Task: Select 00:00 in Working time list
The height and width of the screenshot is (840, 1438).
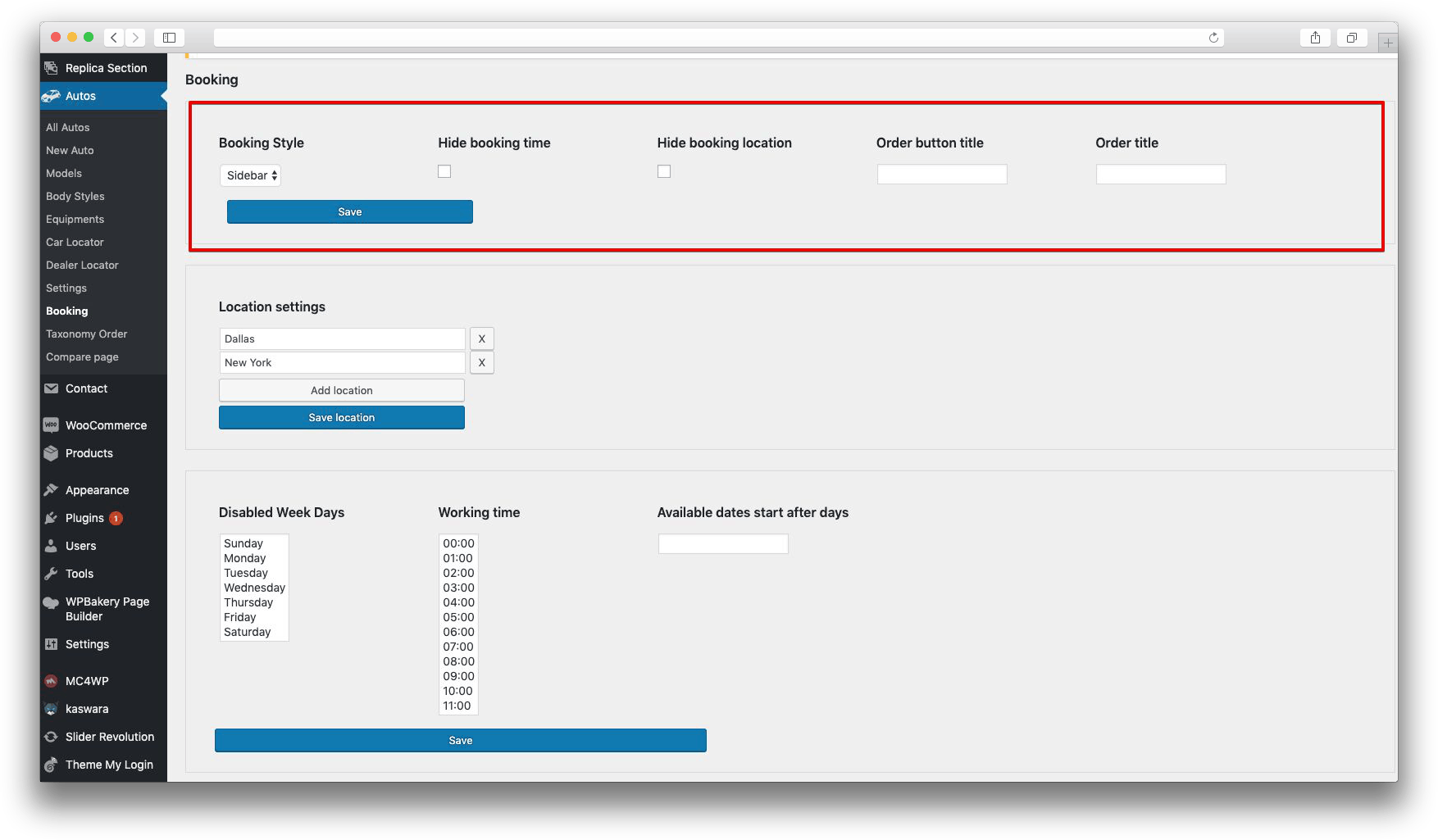Action: pyautogui.click(x=458, y=543)
